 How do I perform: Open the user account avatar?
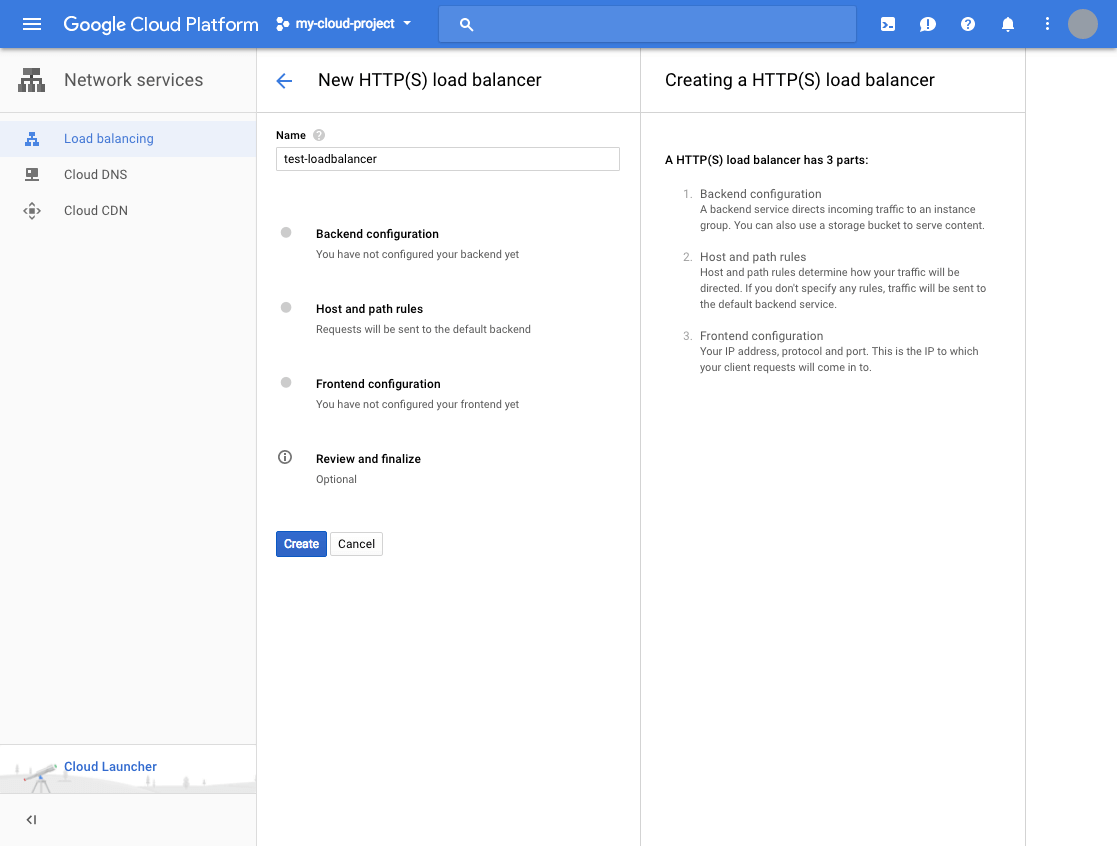(x=1083, y=24)
